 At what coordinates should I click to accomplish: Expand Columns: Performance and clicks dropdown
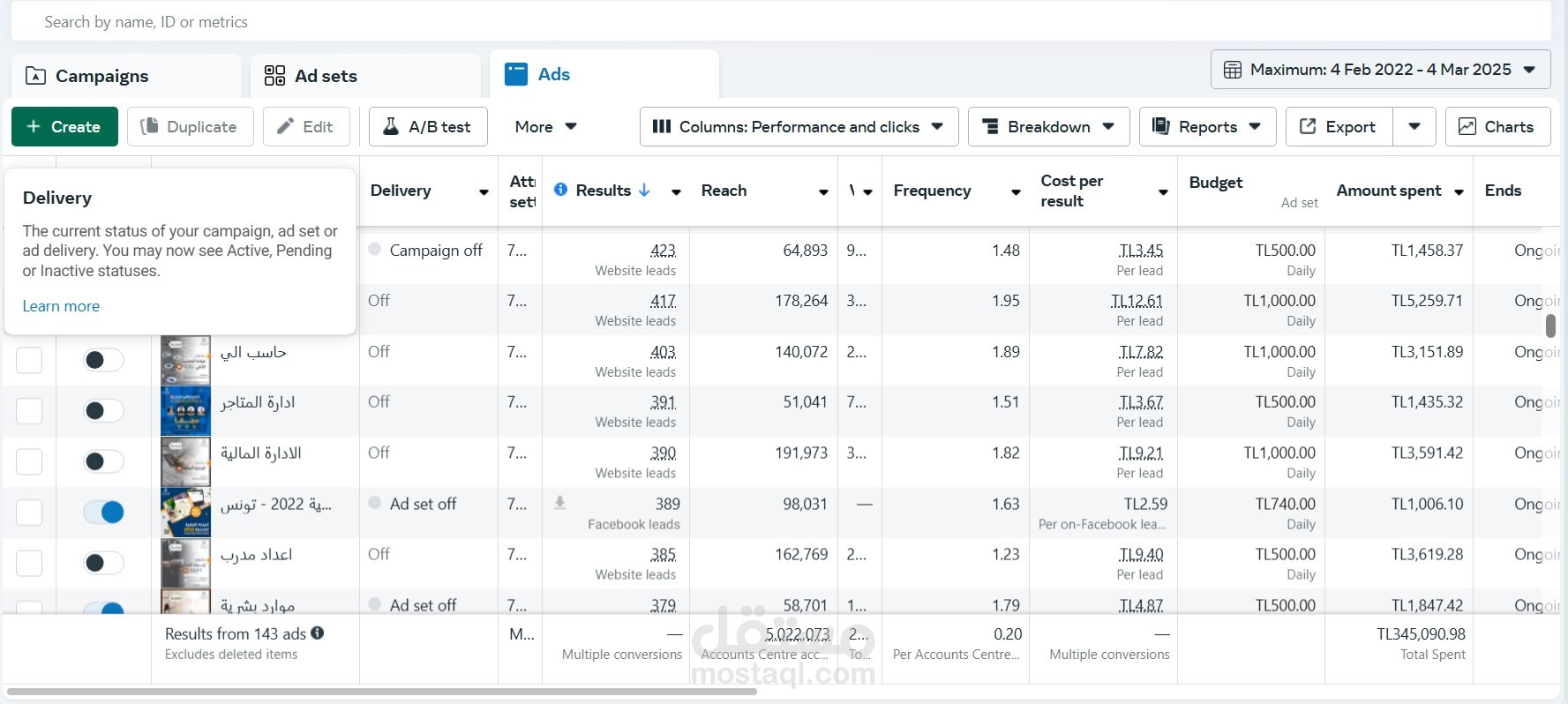(799, 127)
